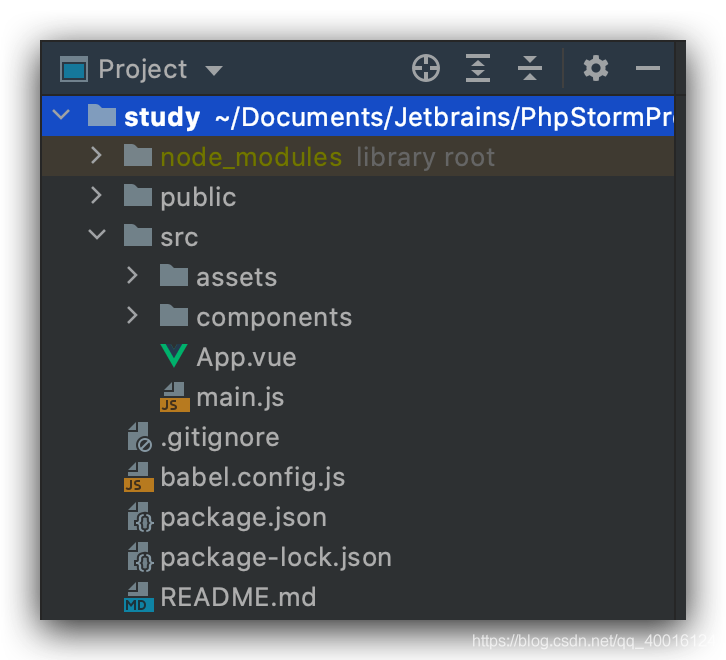Viewport: 726px width, 660px height.
Task: Click the JSON file icon beside package-lock.json
Action: click(140, 557)
